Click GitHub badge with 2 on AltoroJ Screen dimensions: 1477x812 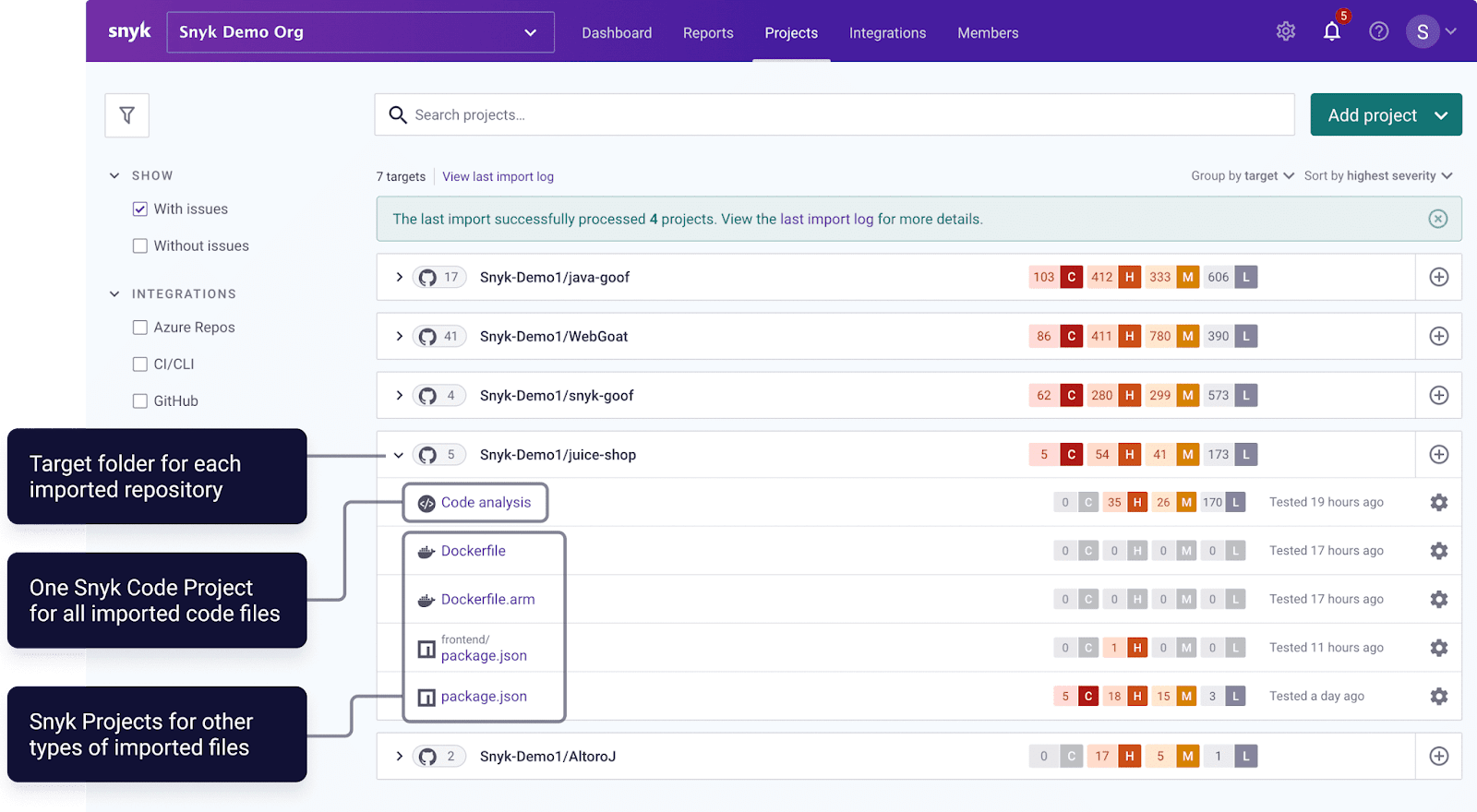439,756
